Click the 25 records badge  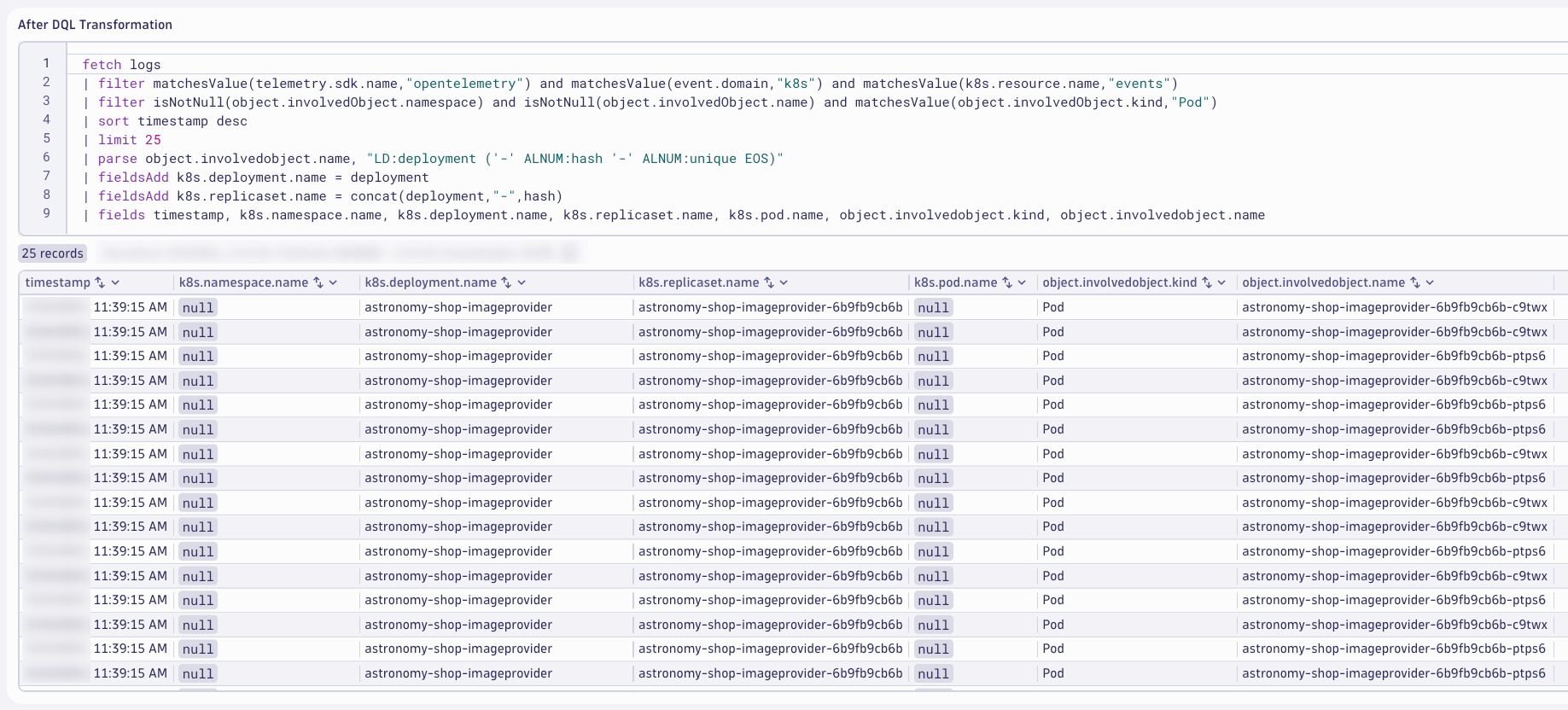click(x=53, y=253)
